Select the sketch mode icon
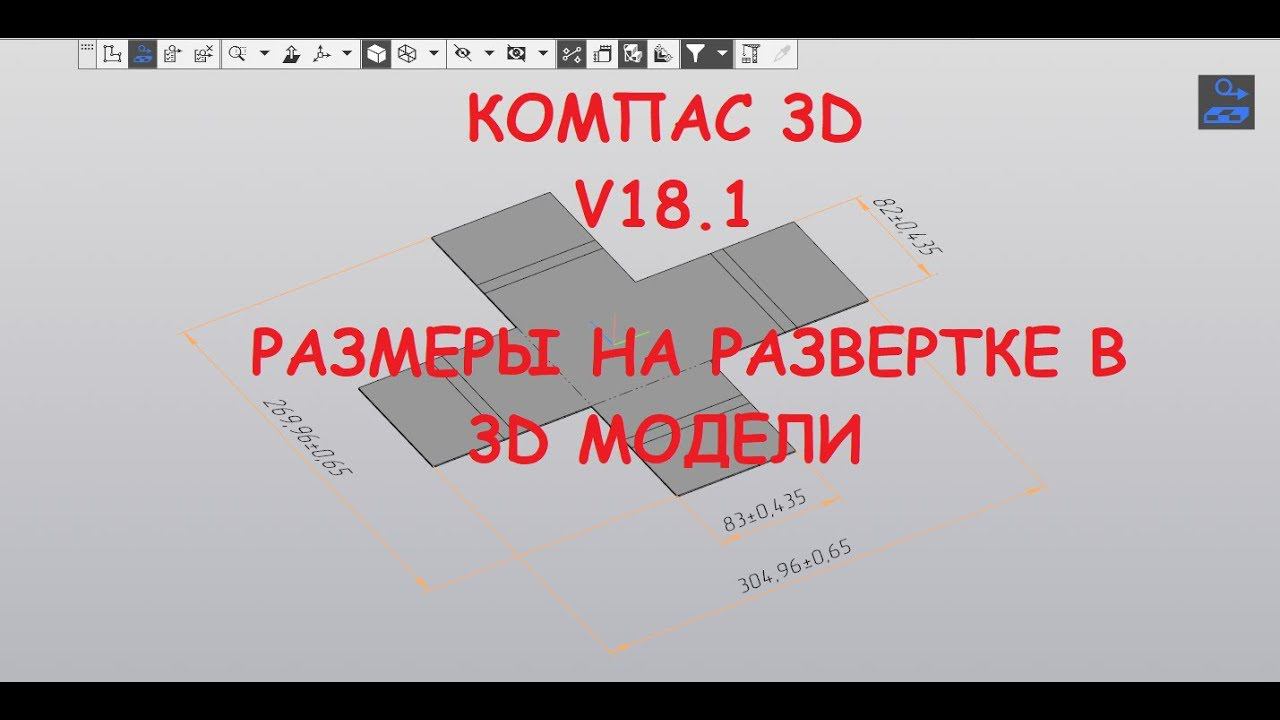The height and width of the screenshot is (720, 1280). pyautogui.click(x=113, y=54)
